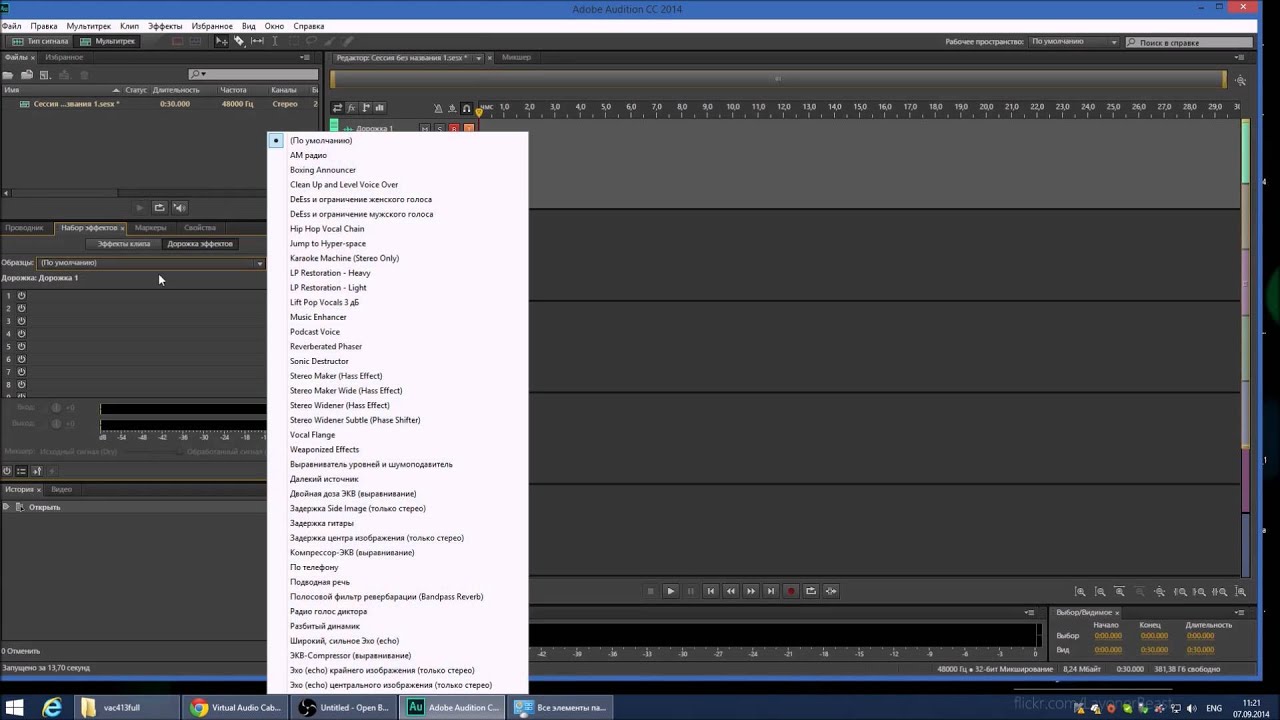Toggle the rack power button at panel bottom

pyautogui.click(x=7, y=471)
